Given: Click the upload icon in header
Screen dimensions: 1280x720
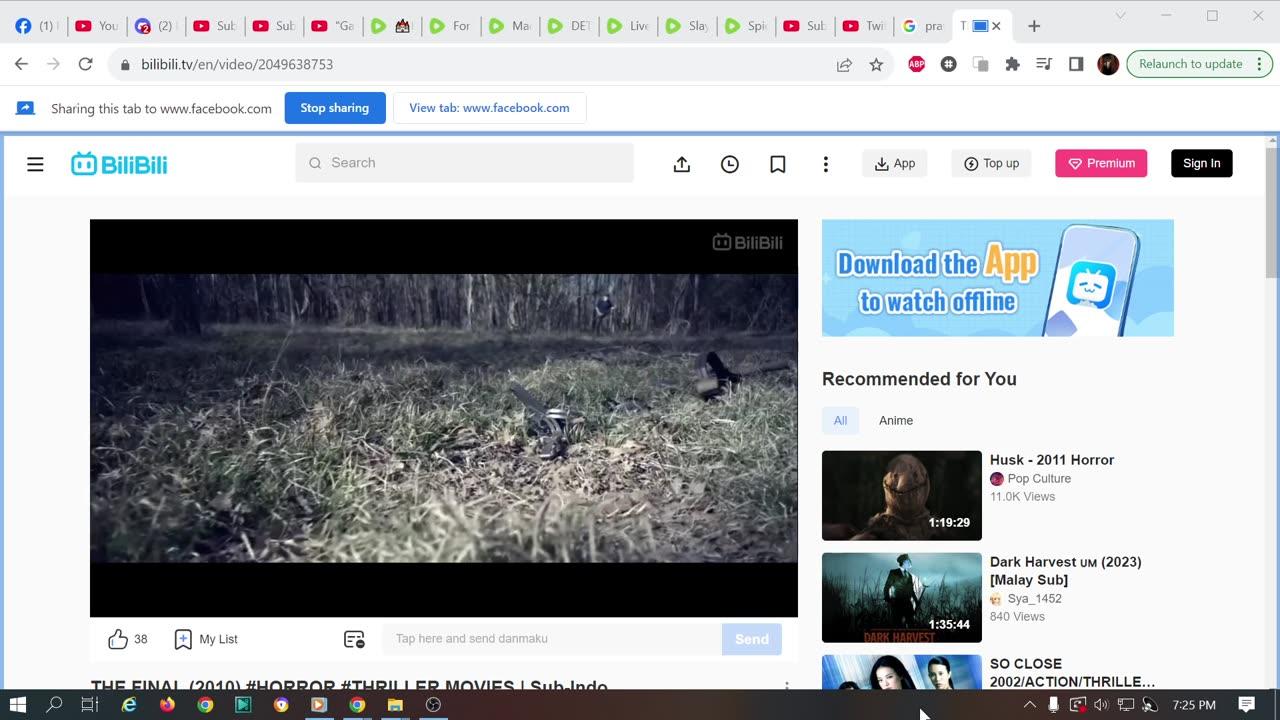Looking at the screenshot, I should tap(682, 164).
